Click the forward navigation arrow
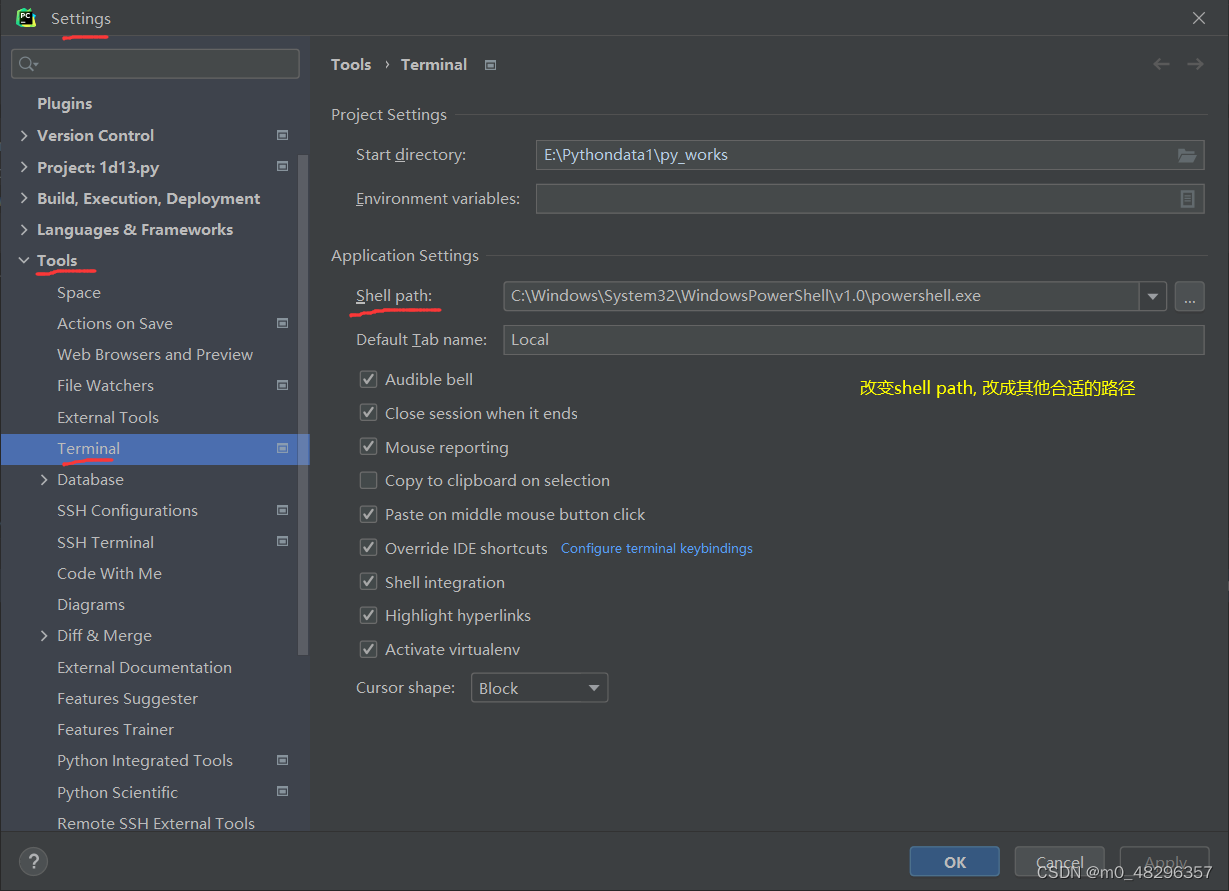The image size is (1229, 891). [1194, 63]
